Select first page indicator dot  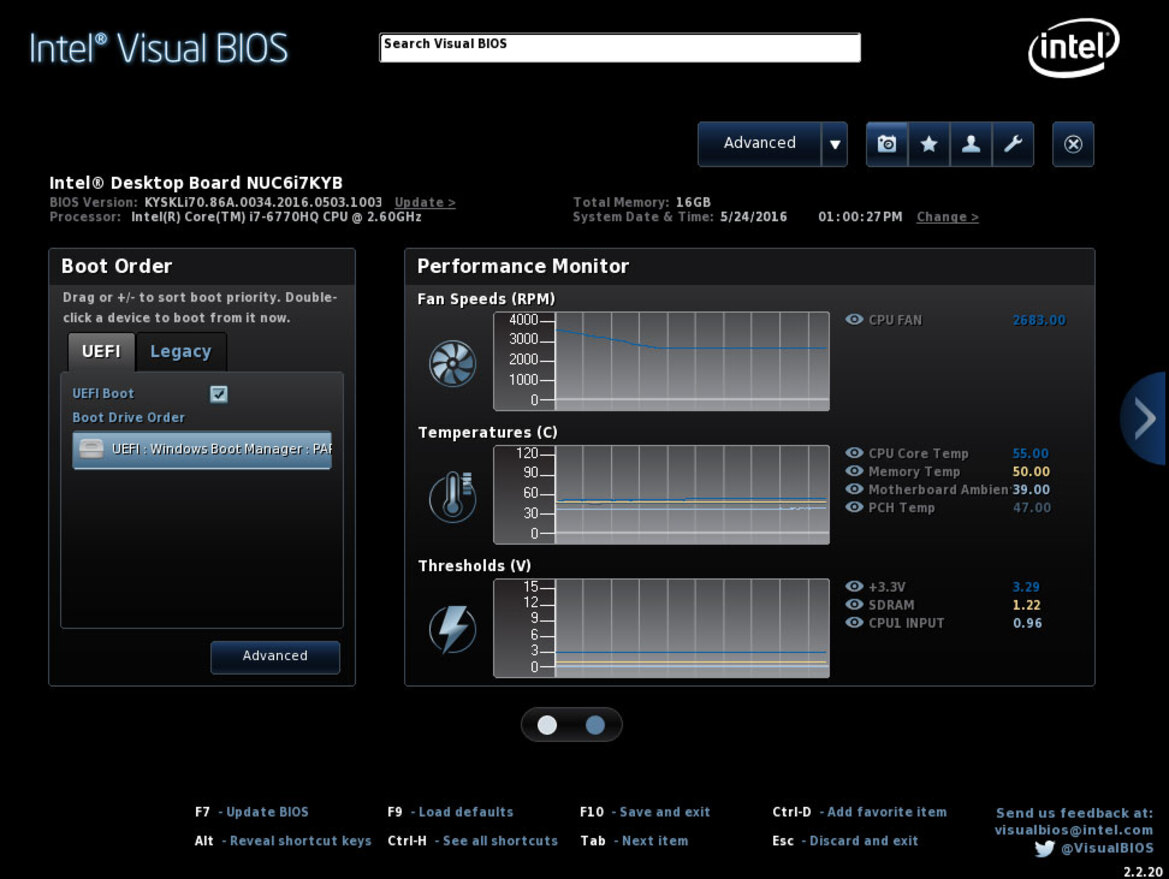[547, 725]
